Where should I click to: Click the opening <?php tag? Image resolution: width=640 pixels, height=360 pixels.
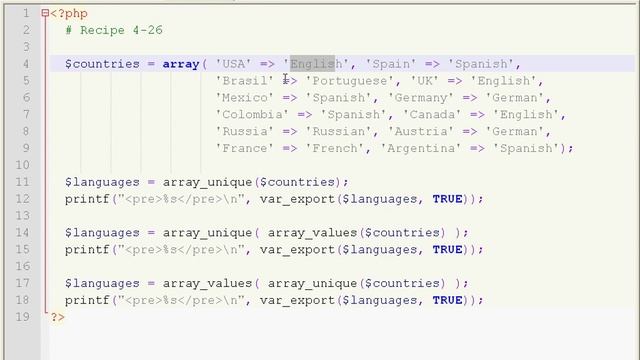coord(69,13)
